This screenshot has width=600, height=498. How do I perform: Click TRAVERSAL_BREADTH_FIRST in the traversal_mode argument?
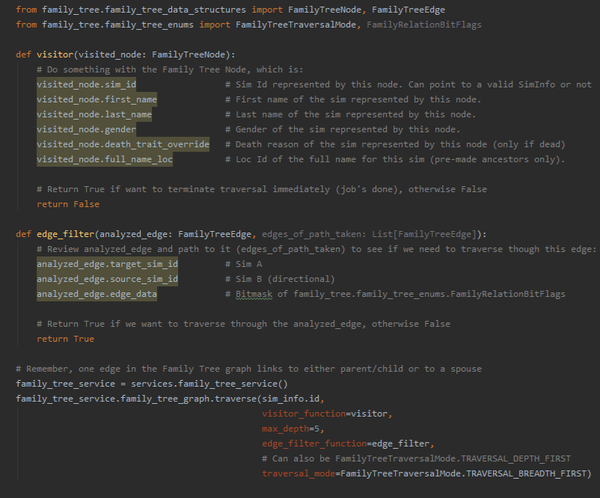[531, 473]
